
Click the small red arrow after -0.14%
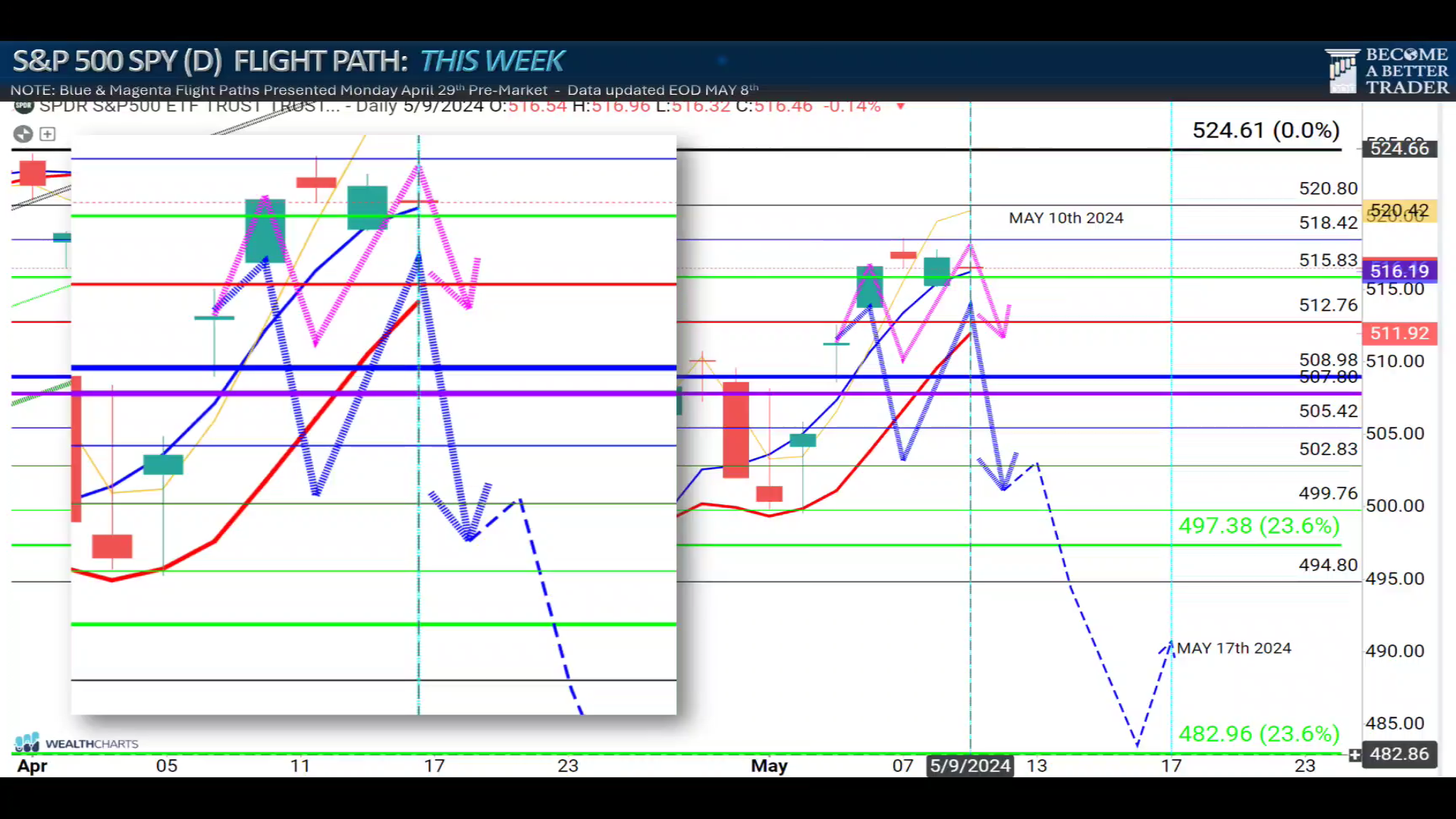click(901, 107)
